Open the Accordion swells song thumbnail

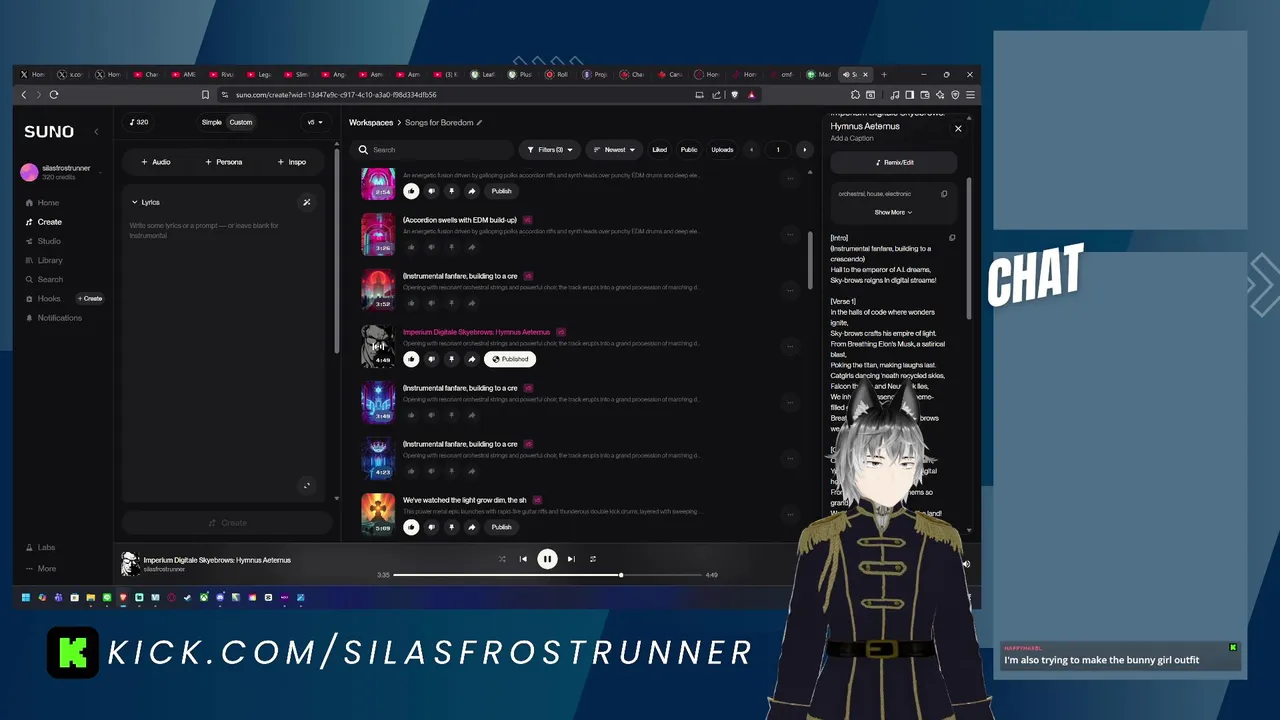pos(378,234)
